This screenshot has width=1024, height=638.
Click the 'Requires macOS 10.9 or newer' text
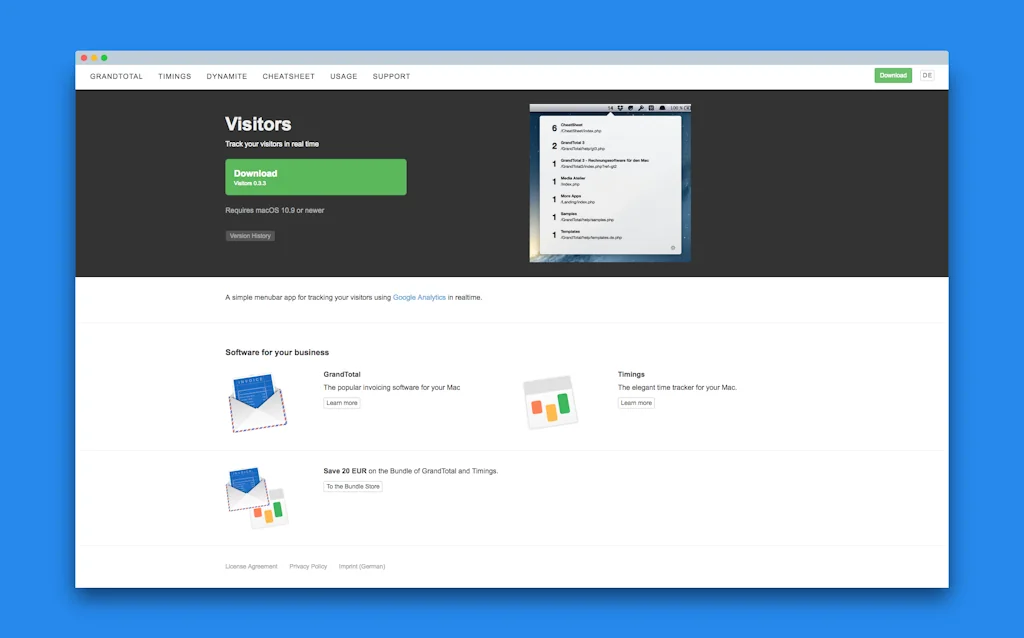(274, 210)
